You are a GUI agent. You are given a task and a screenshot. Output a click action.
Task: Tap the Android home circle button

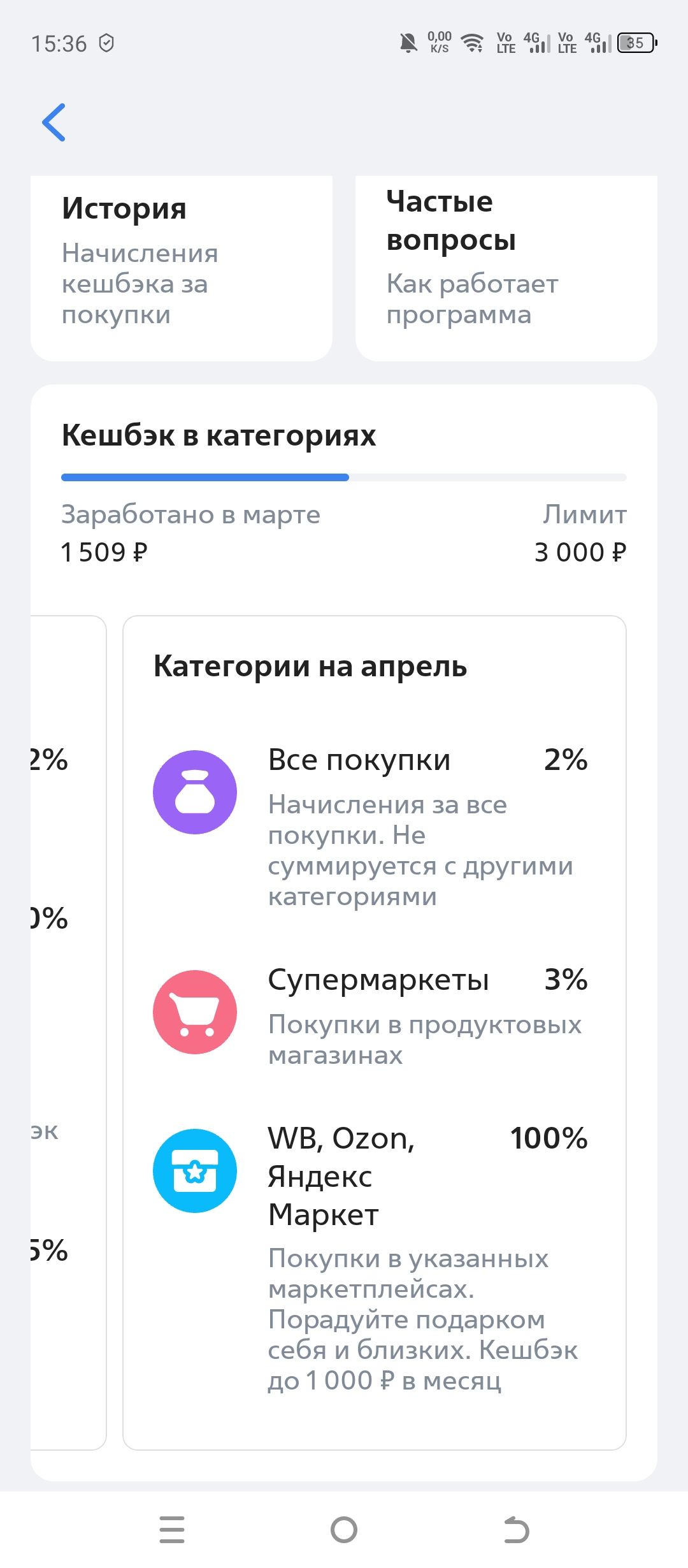[x=344, y=1530]
